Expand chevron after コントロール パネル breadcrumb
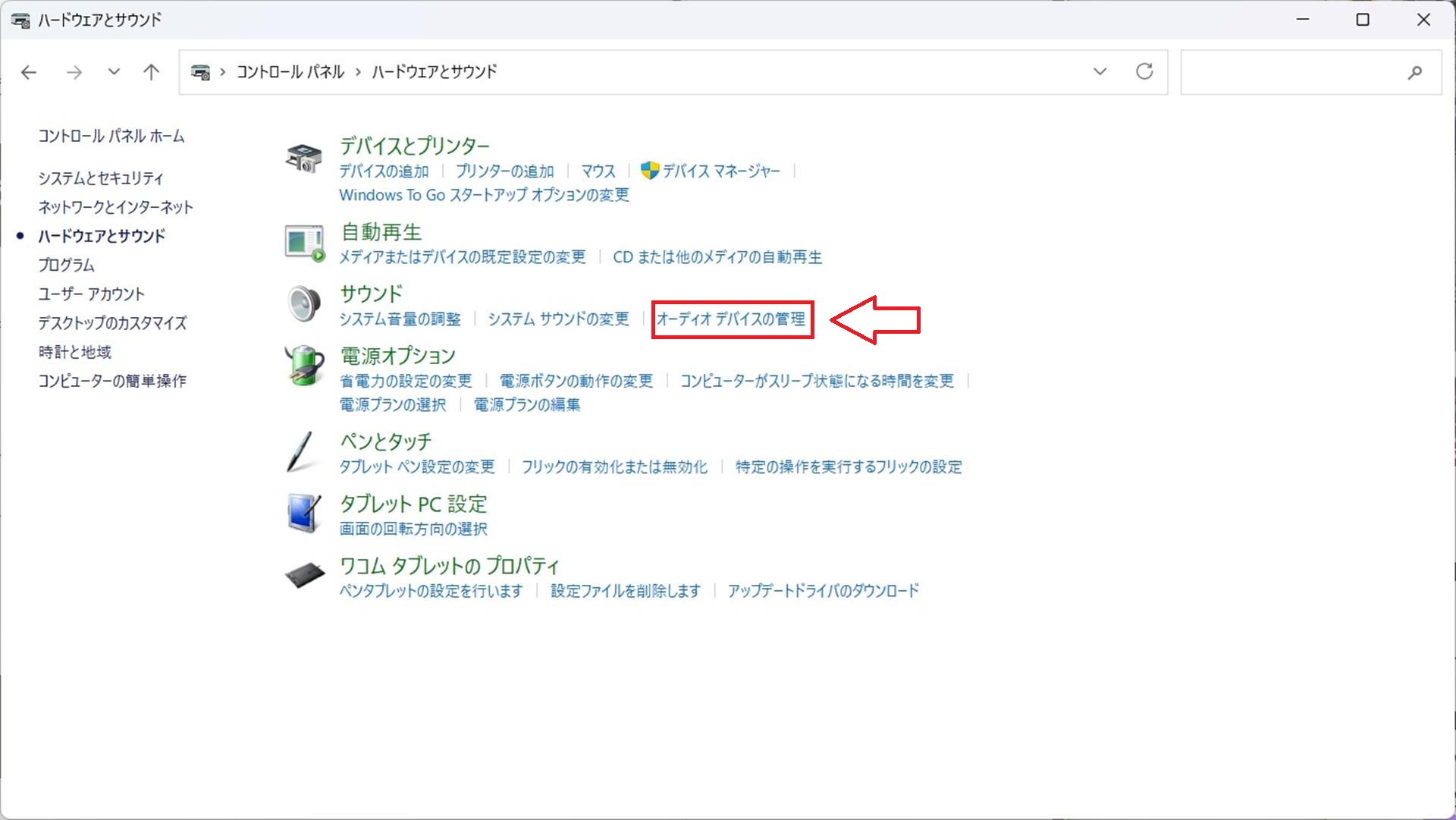The image size is (1456, 820). [x=358, y=72]
